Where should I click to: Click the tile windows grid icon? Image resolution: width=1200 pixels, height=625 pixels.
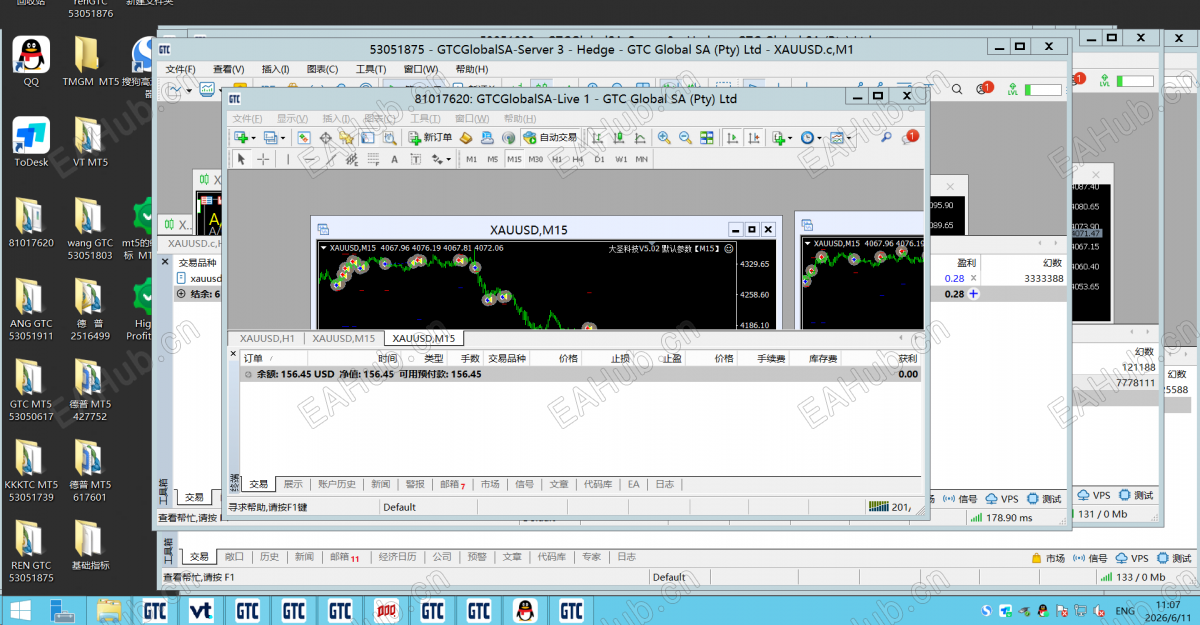coord(707,137)
